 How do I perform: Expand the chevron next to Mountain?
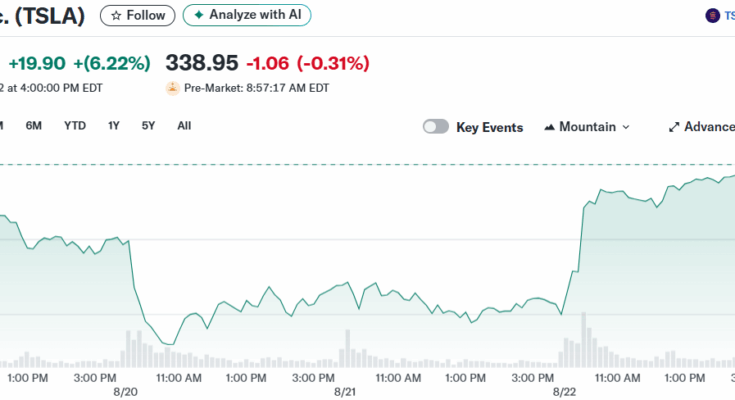tap(626, 127)
